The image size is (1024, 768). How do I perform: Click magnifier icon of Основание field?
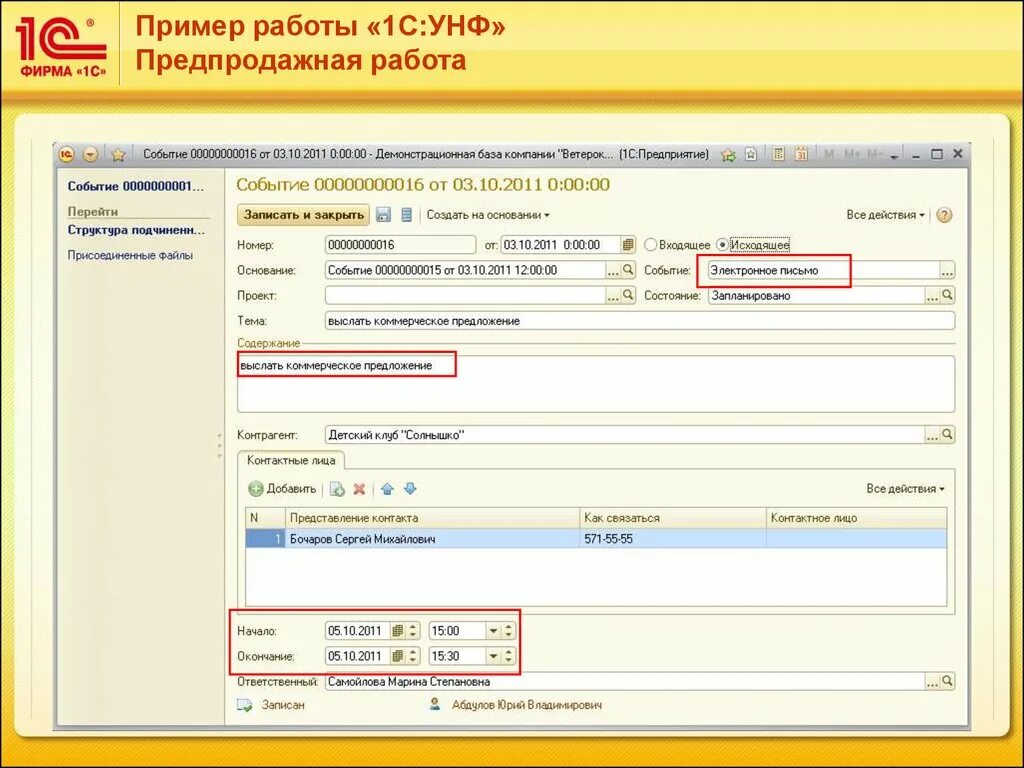(x=628, y=270)
